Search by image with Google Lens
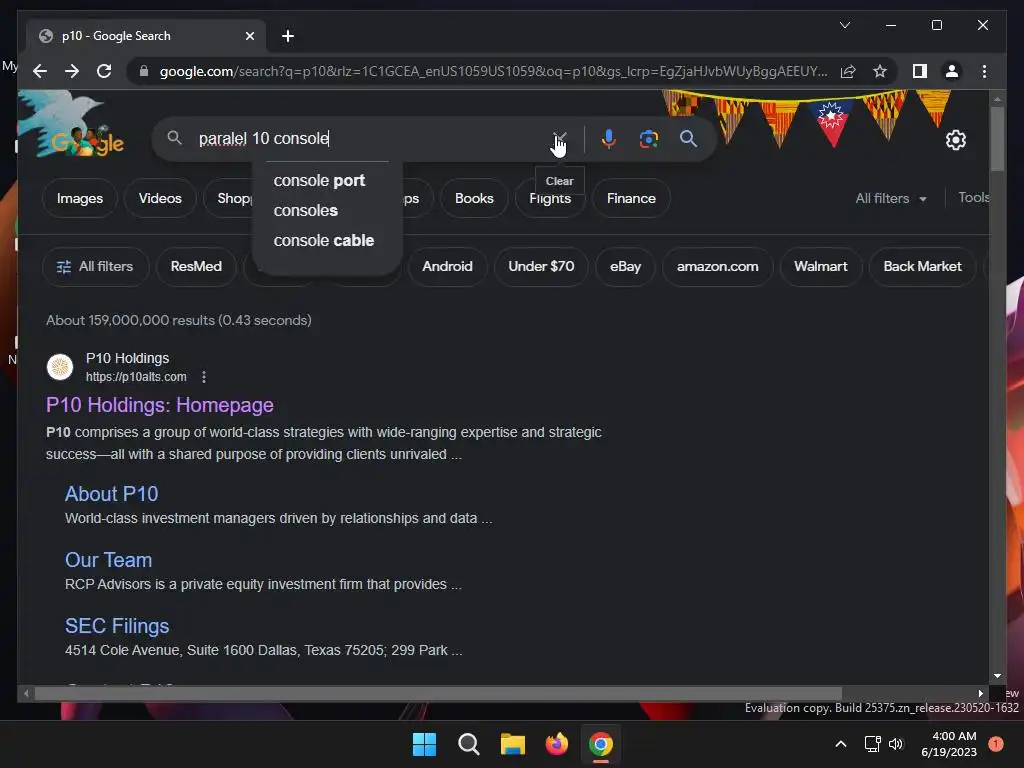Viewport: 1024px width, 768px height. point(648,138)
